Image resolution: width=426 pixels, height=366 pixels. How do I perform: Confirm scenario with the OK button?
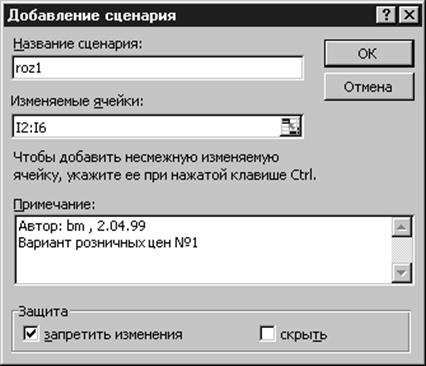pyautogui.click(x=369, y=53)
